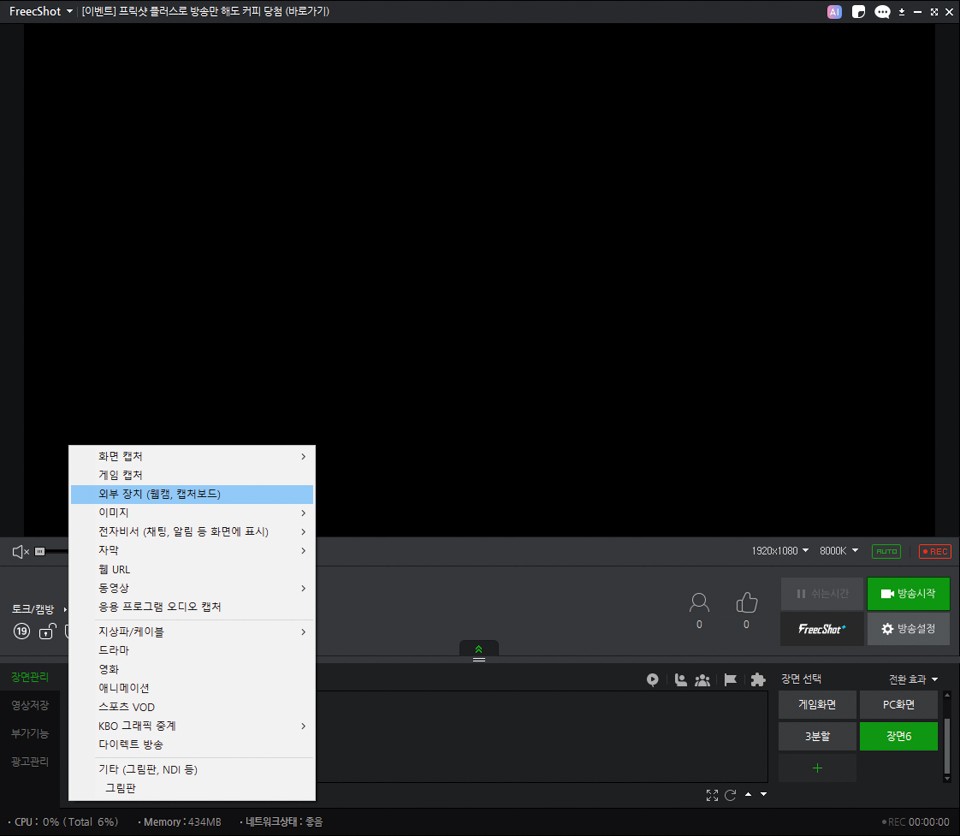
Task: Open the AI assistant icon in title bar
Action: tap(834, 12)
